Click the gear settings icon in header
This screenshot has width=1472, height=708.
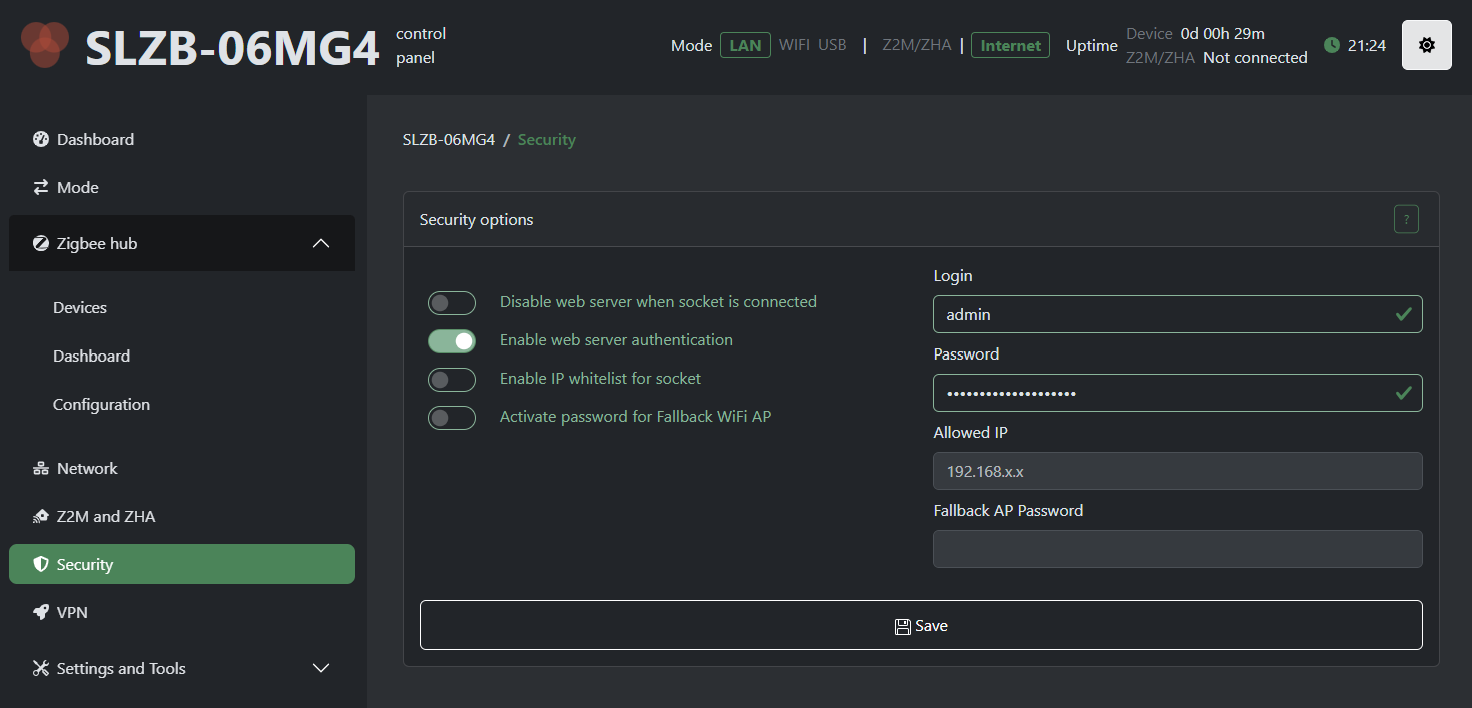(x=1426, y=45)
